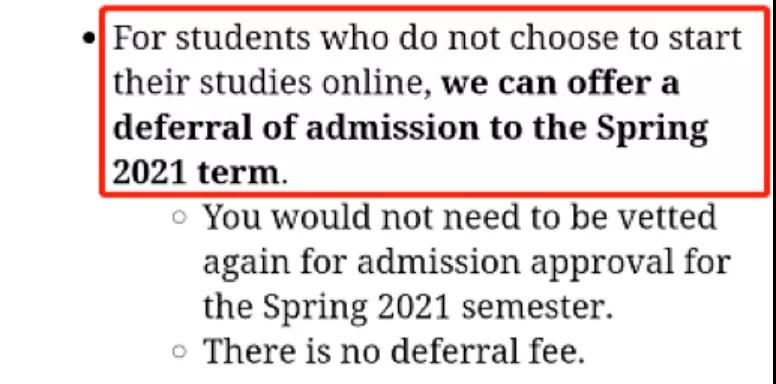This screenshot has height=384, width=776.
Task: Click the hollow bullet before 'There is no'
Action: pyautogui.click(x=180, y=351)
